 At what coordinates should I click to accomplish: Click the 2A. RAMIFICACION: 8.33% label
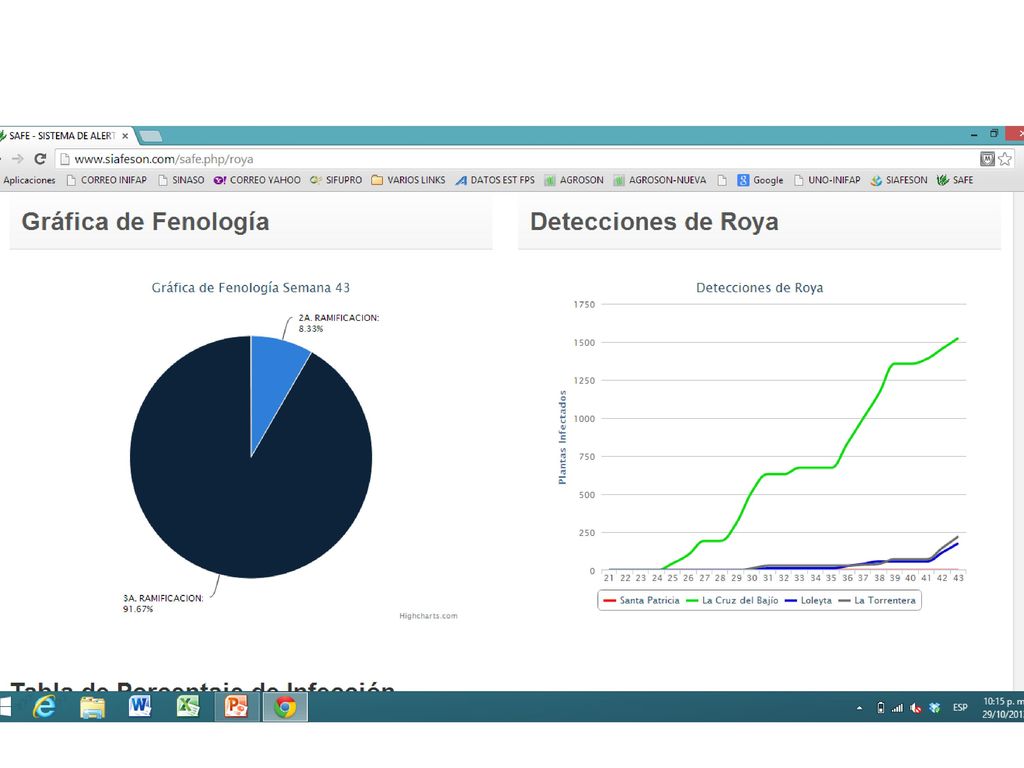coord(338,323)
